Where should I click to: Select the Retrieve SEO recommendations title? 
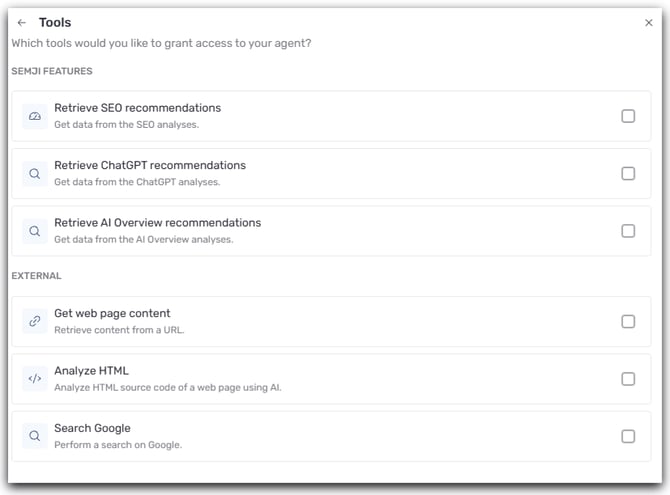click(x=137, y=108)
